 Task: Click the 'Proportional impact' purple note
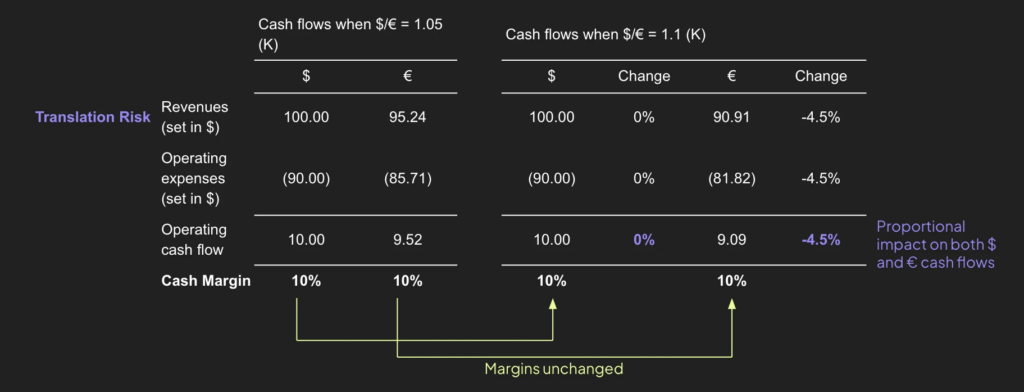coord(935,245)
